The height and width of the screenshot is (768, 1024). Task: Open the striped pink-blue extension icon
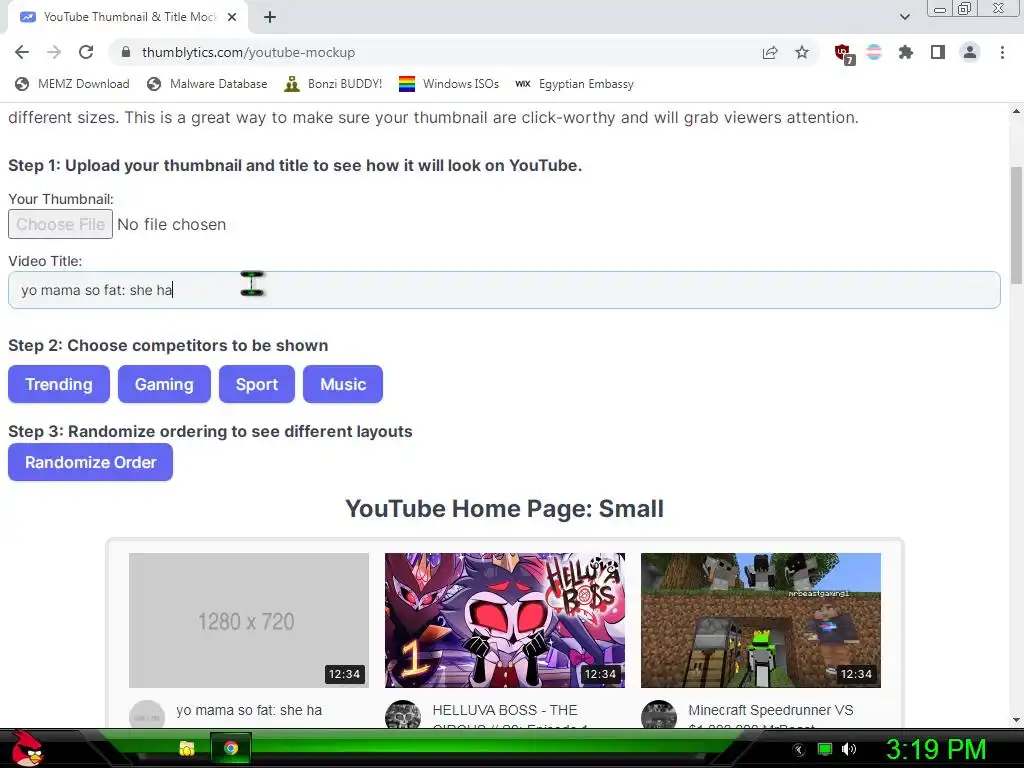click(874, 52)
